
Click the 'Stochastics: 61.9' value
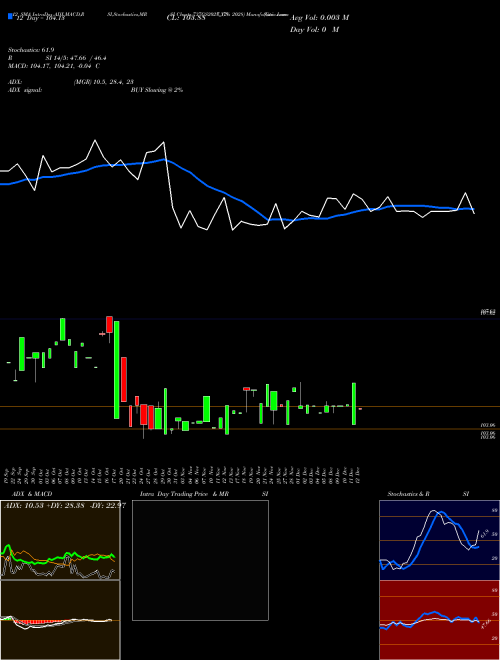31,50
